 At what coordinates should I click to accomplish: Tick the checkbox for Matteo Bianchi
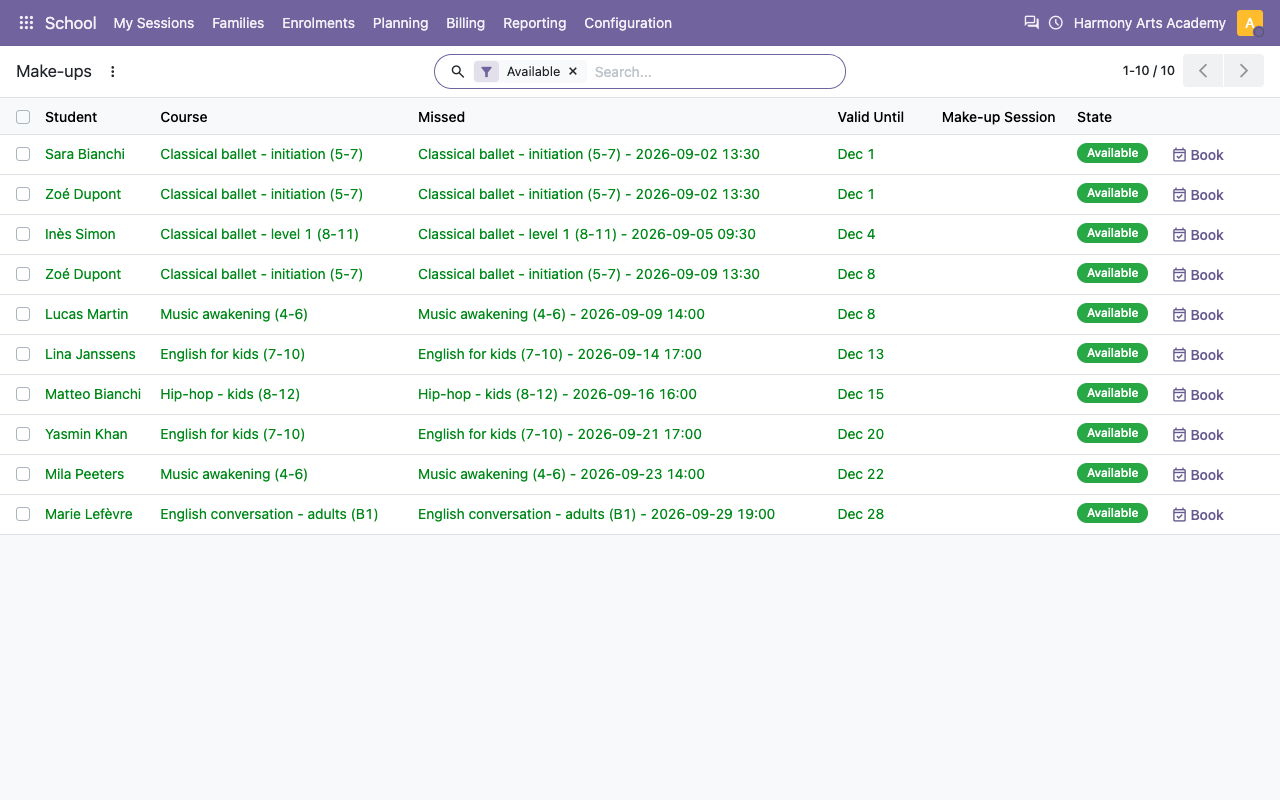(x=23, y=394)
